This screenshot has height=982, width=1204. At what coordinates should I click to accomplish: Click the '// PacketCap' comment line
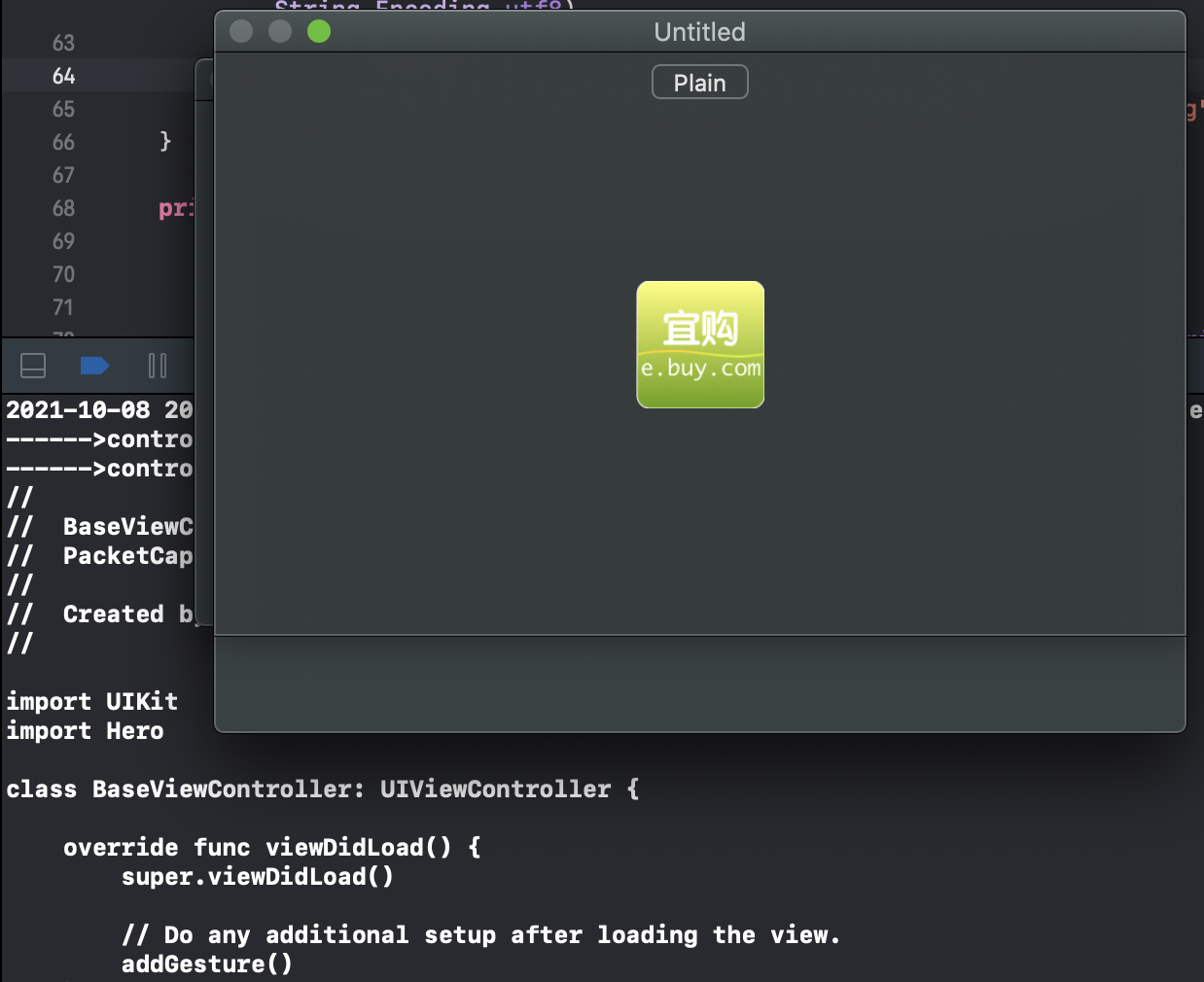[99, 556]
